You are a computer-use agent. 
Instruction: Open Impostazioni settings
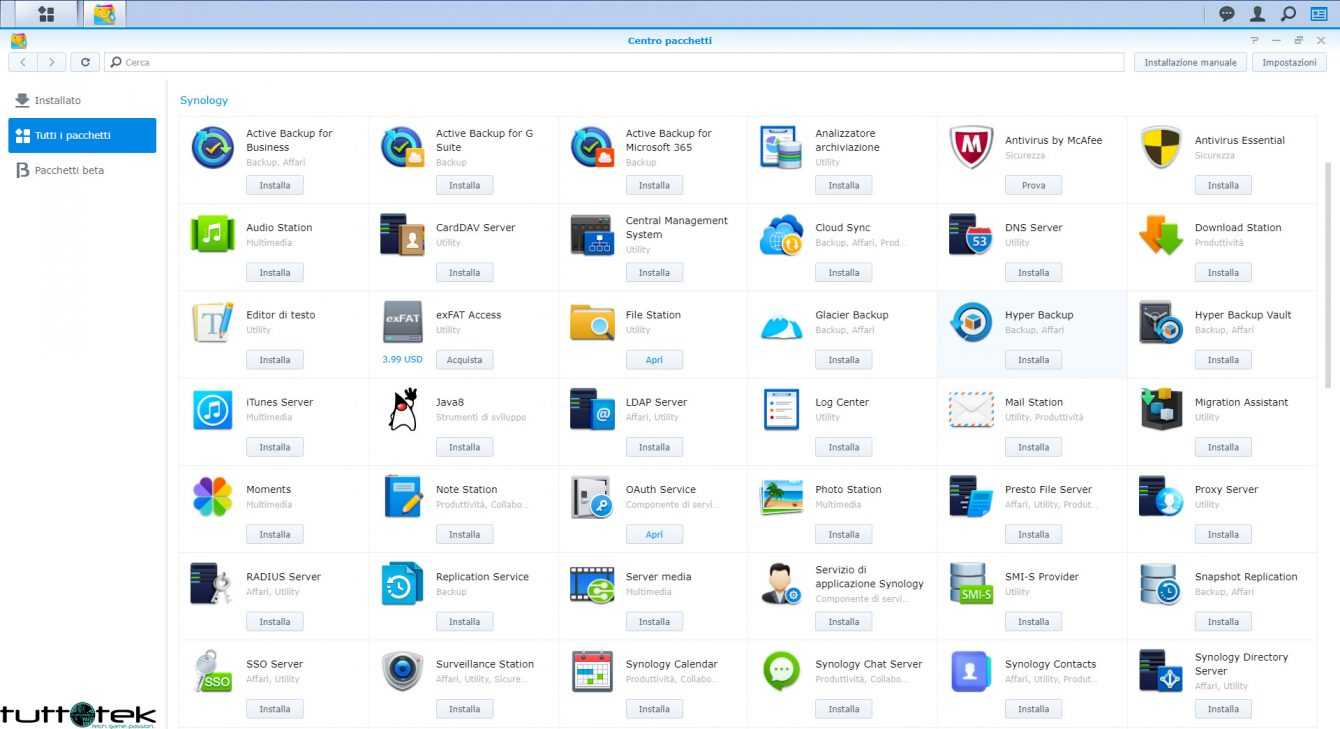1289,62
